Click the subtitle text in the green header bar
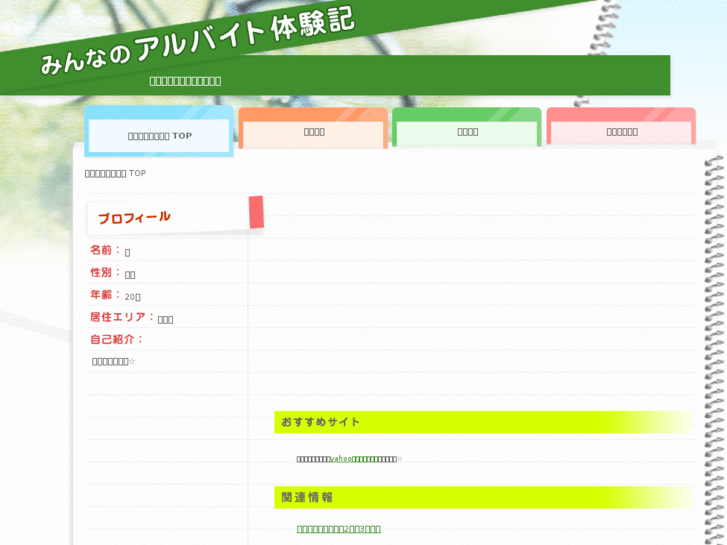This screenshot has height=545, width=727. pos(185,81)
